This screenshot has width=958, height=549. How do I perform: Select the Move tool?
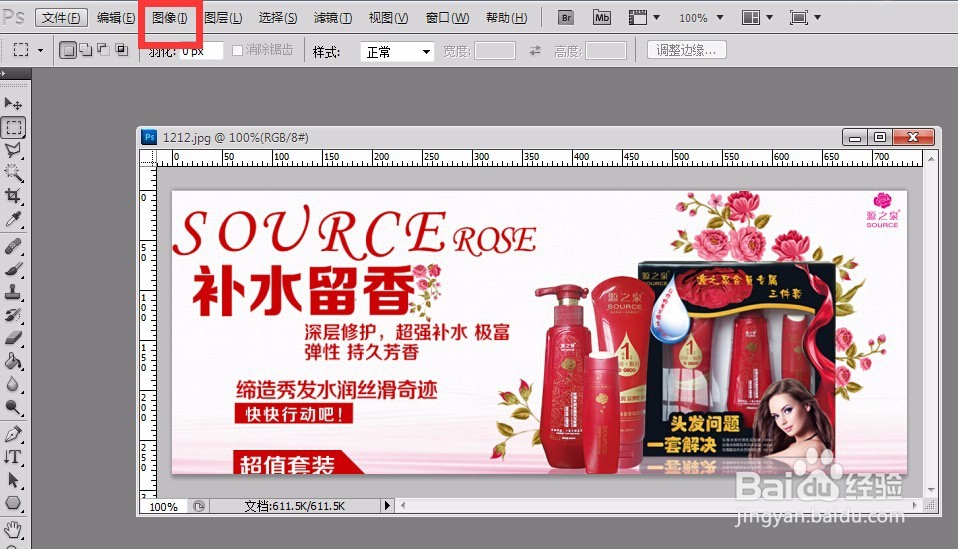(x=13, y=103)
